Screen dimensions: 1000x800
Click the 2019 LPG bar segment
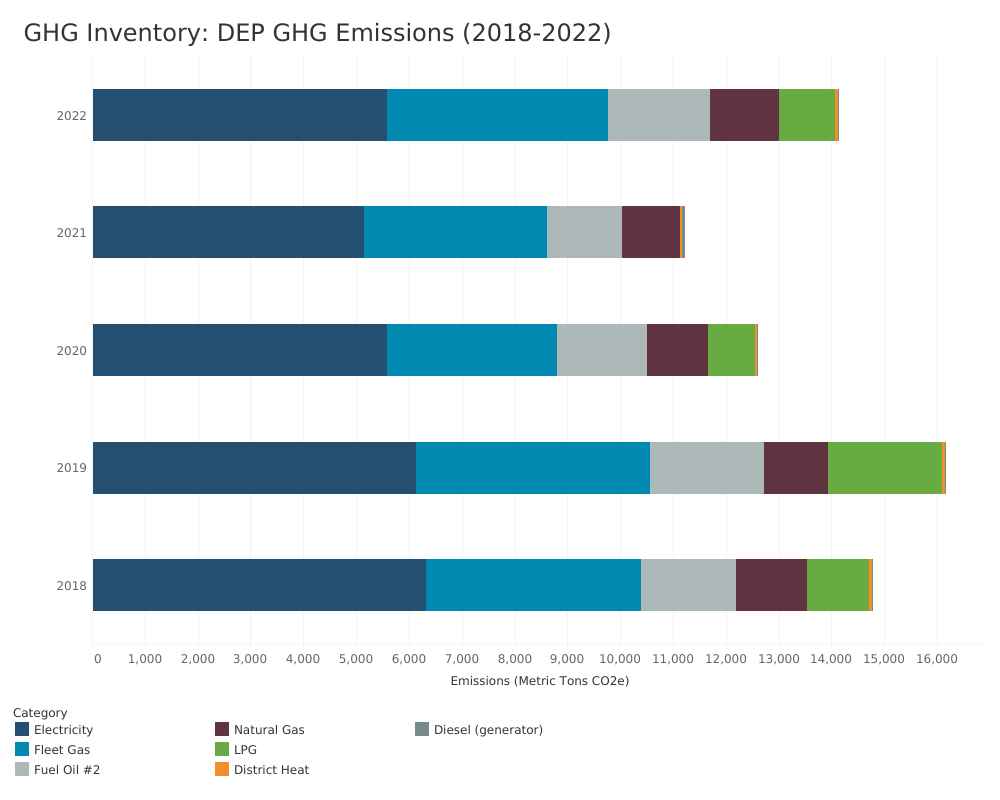885,468
